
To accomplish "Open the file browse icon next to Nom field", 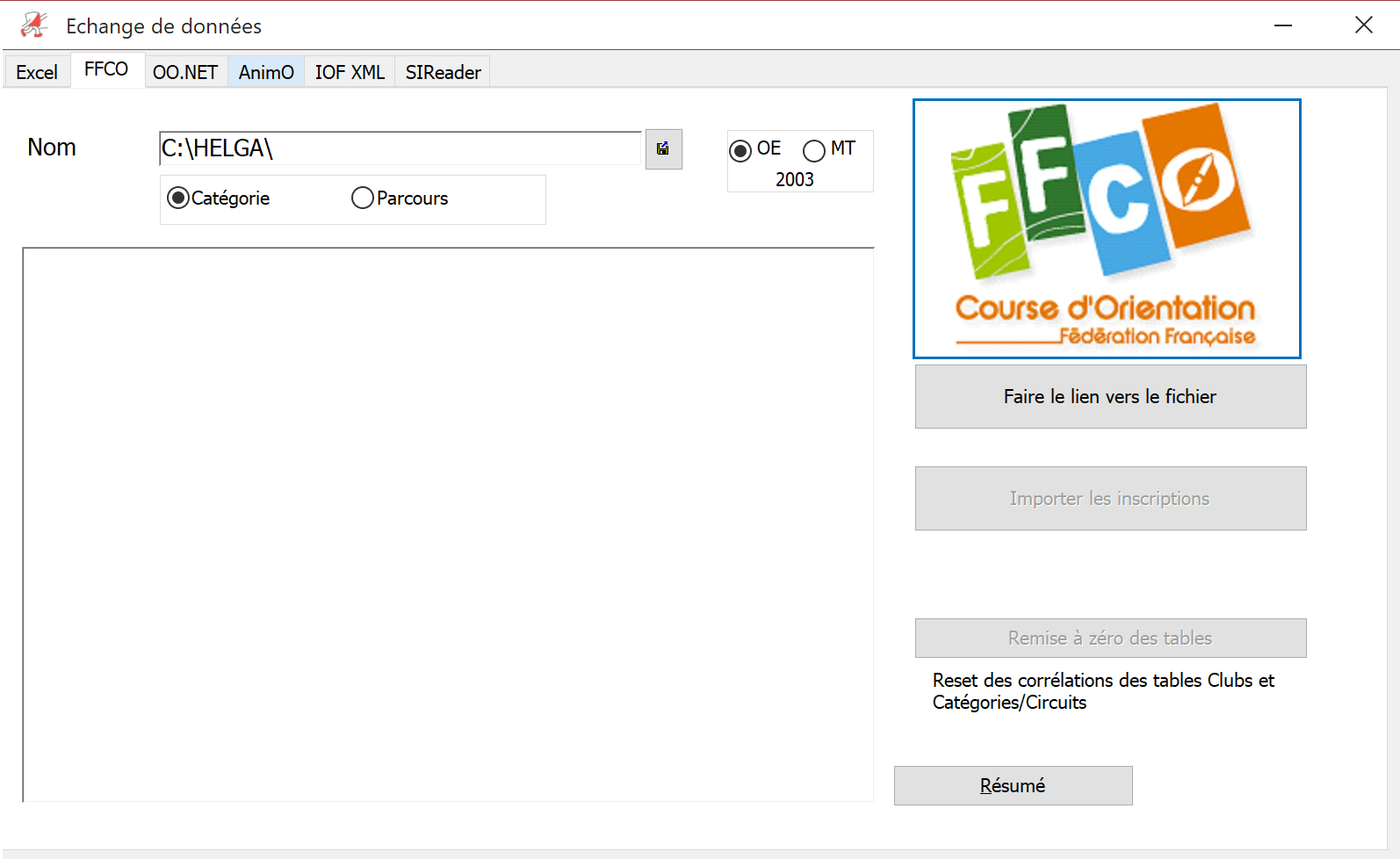I will pyautogui.click(x=663, y=149).
